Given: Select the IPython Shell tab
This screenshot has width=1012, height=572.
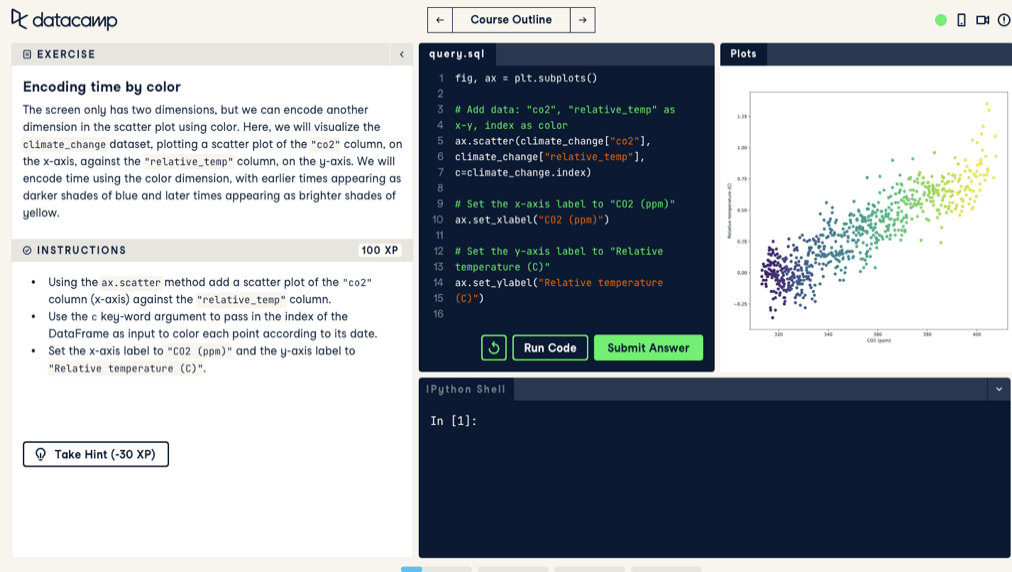Looking at the screenshot, I should click(x=466, y=389).
